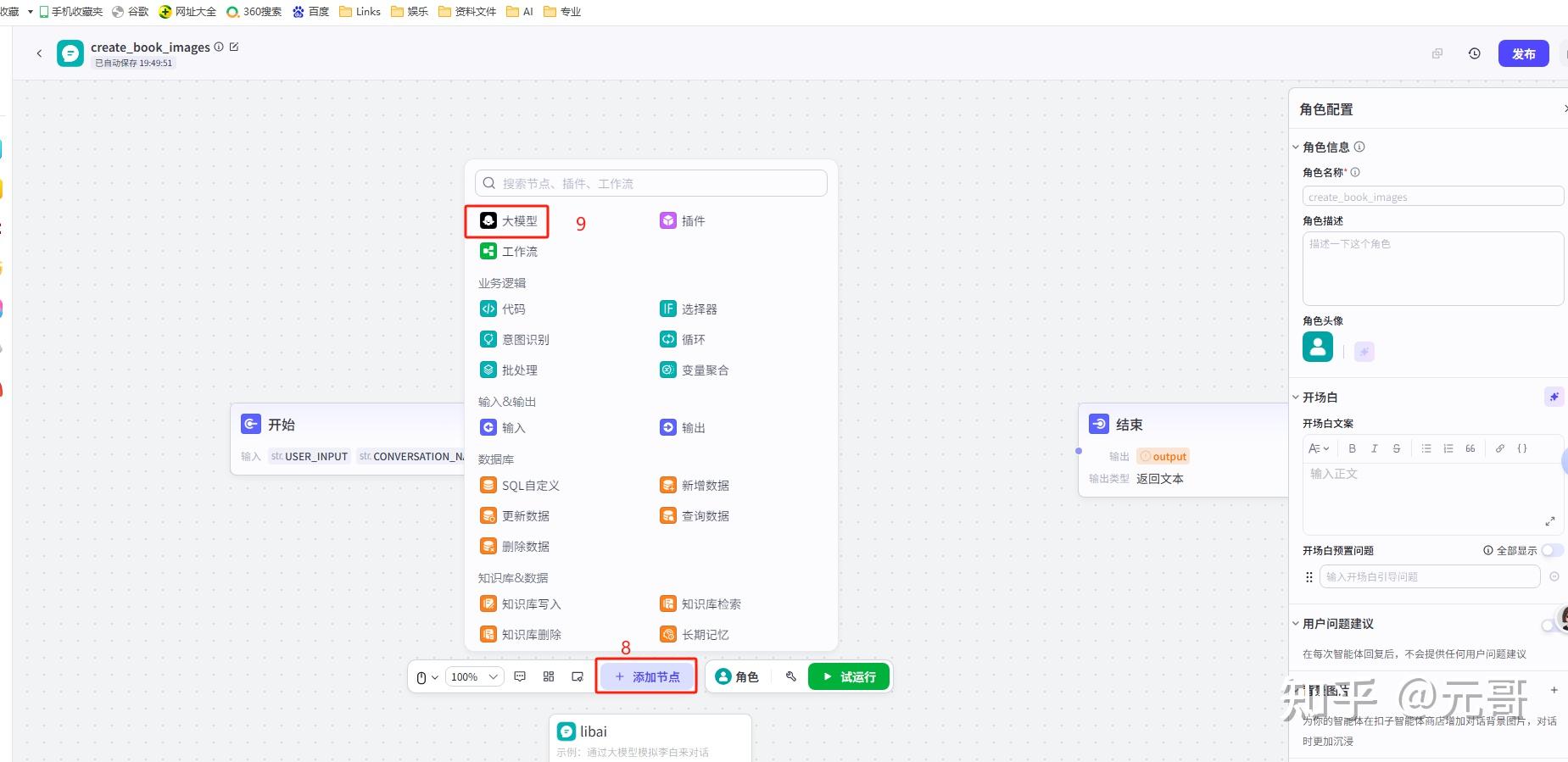The image size is (1568, 762).
Task: Click the comment icon in the canvas toolbar
Action: tap(520, 676)
